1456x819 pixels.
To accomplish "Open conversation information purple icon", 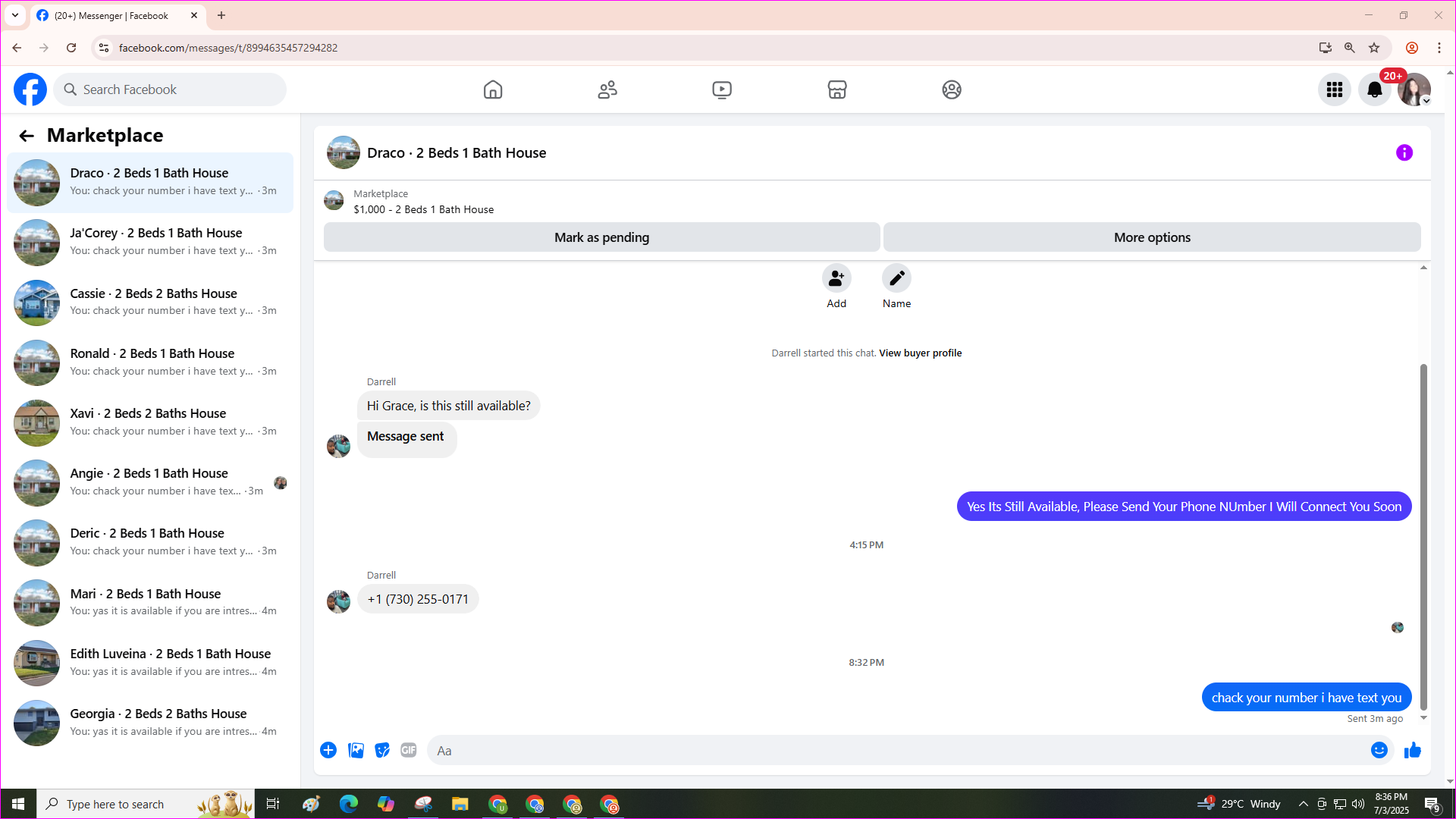I will [1404, 153].
